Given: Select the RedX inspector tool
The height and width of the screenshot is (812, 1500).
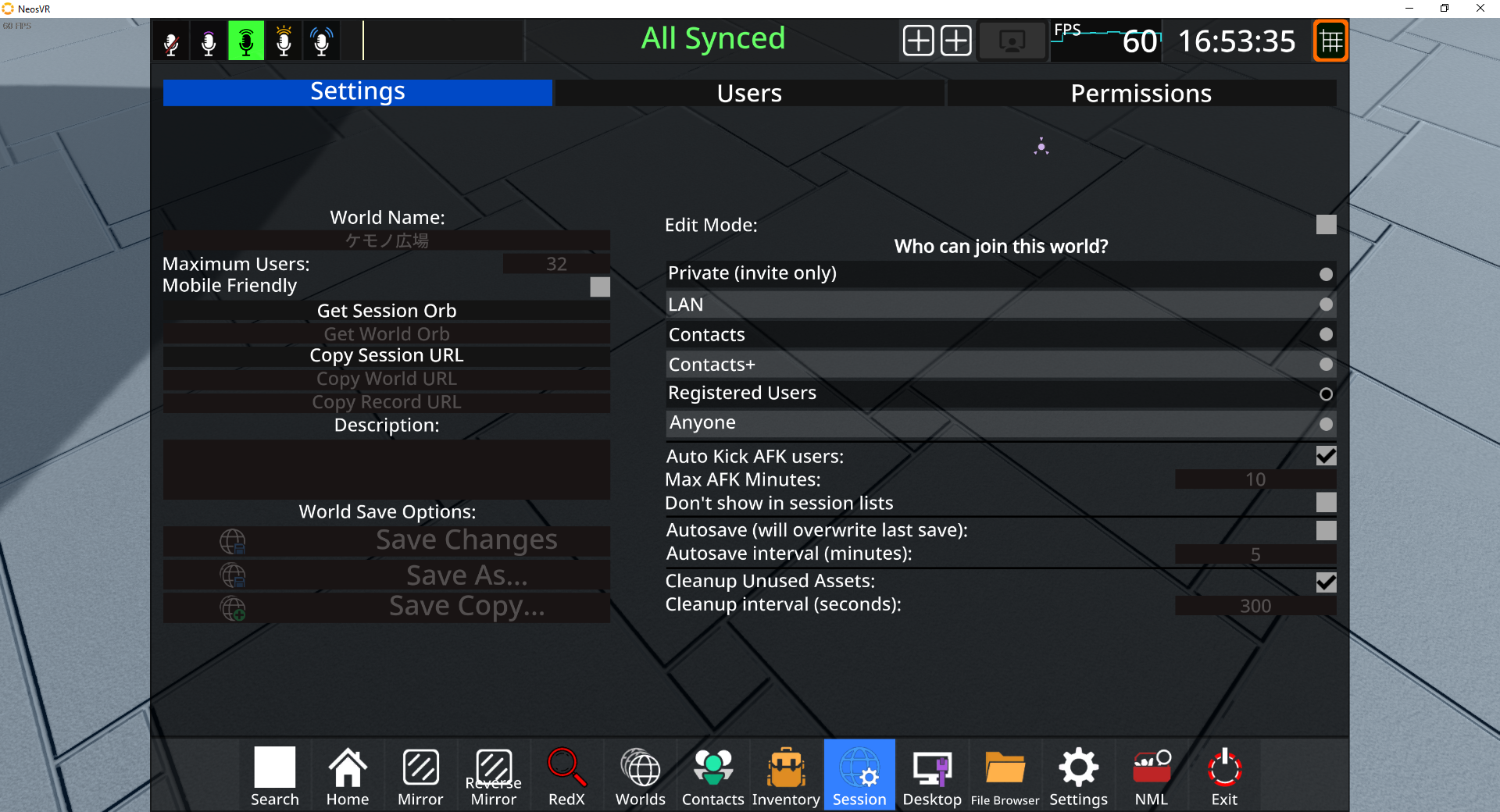Looking at the screenshot, I should click(x=566, y=775).
